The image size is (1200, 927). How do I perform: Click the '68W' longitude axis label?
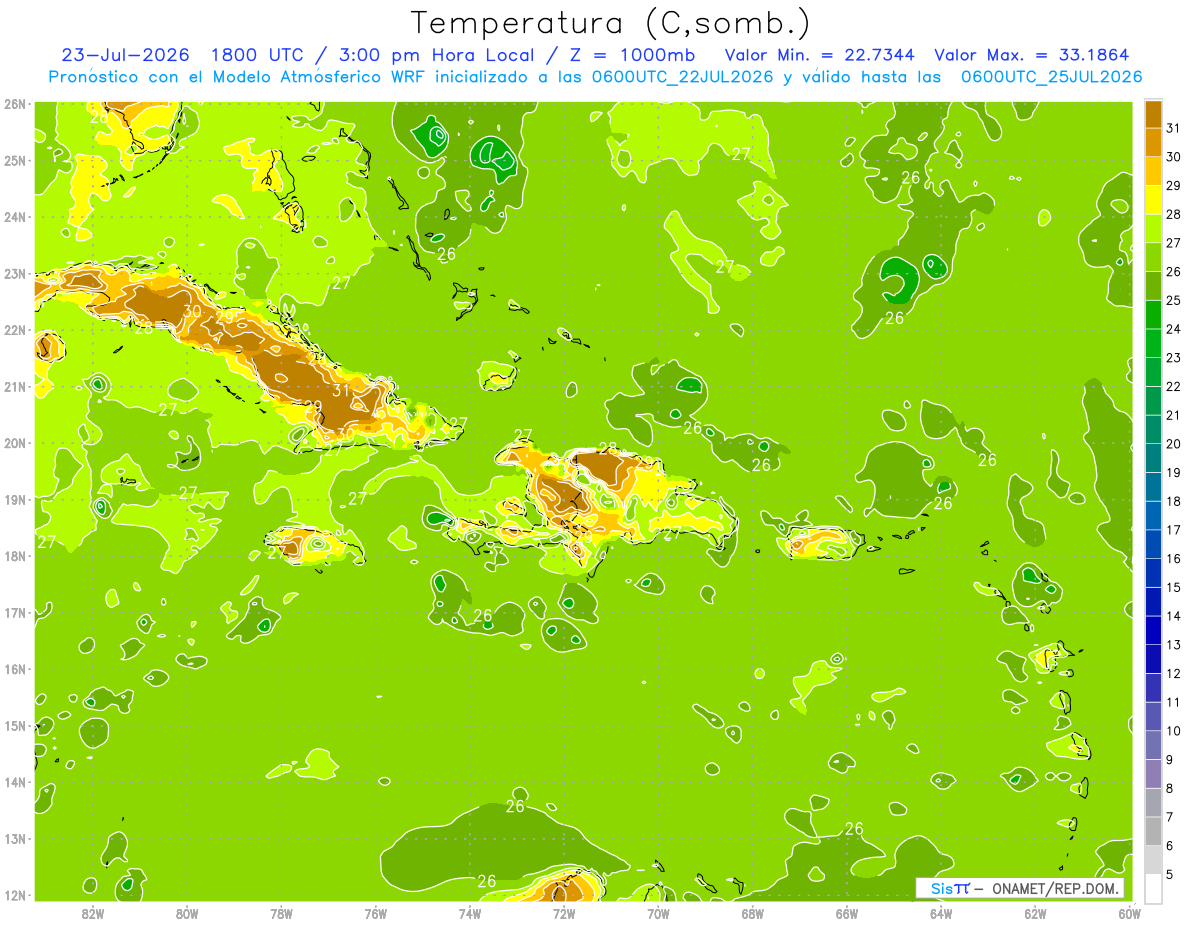(752, 913)
